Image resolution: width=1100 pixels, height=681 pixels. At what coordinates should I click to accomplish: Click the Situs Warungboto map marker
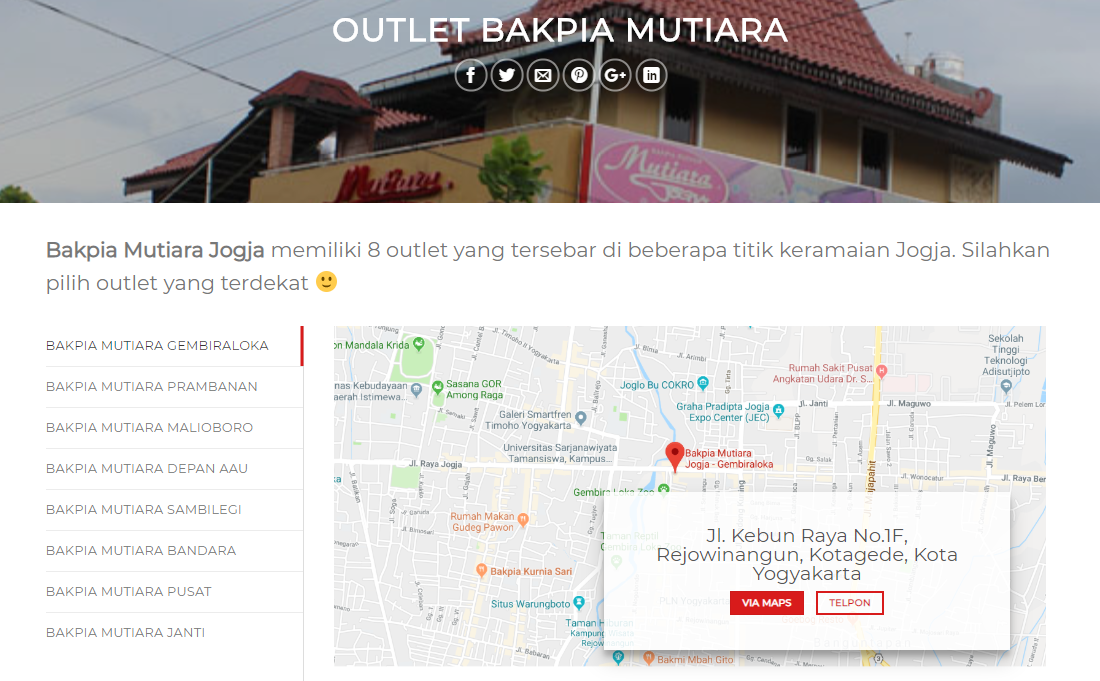pos(579,602)
